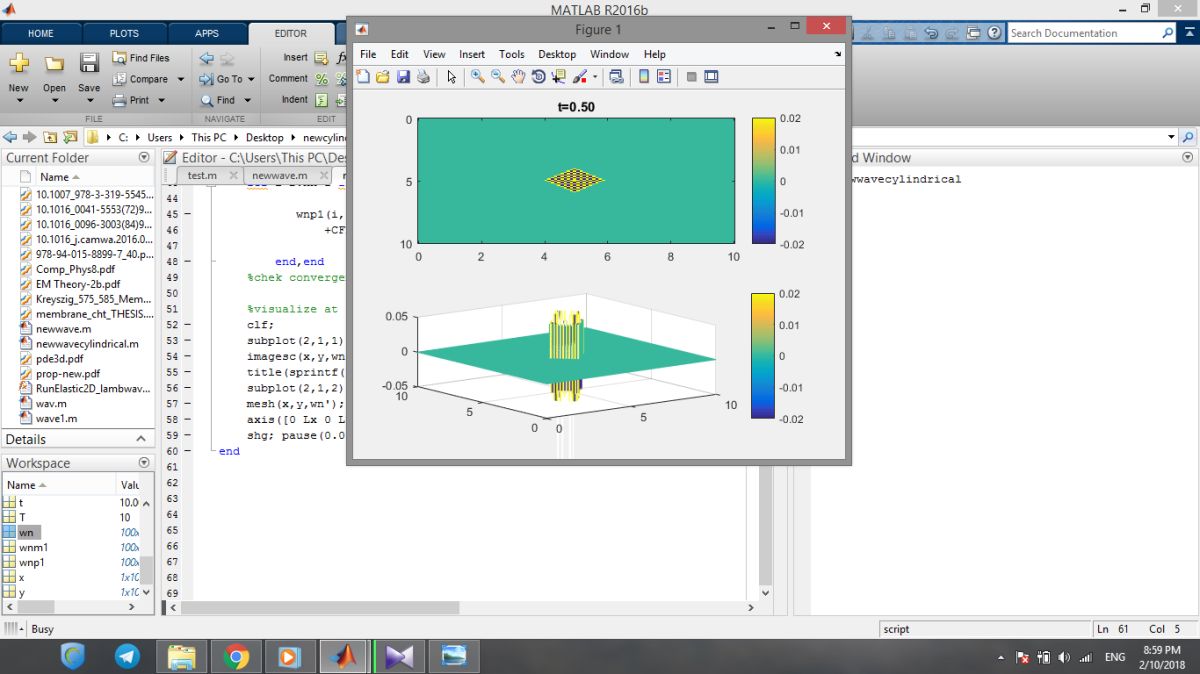Click the Comment percent icon
This screenshot has width=1200, height=674.
click(321, 79)
